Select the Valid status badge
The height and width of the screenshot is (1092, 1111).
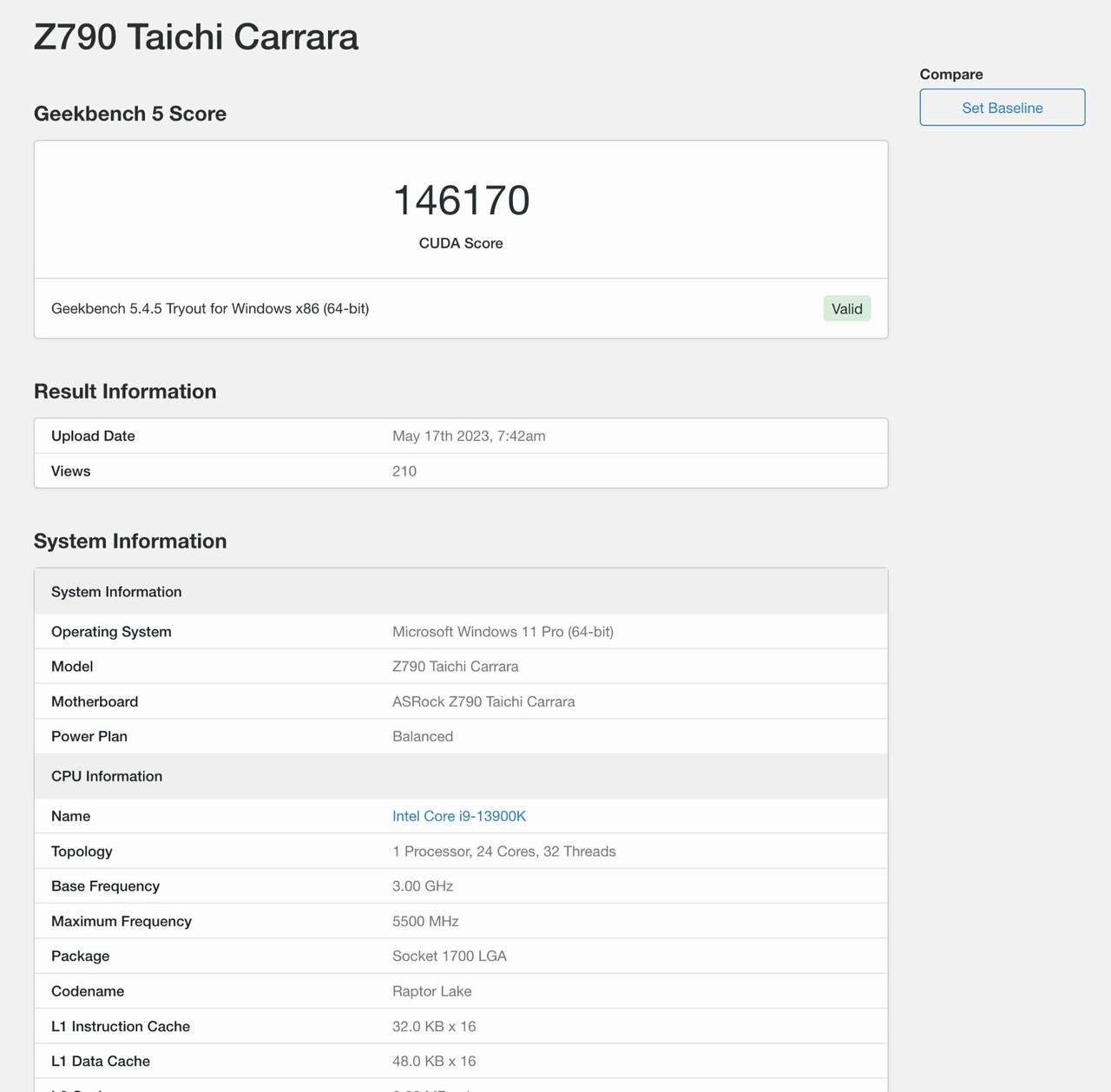click(847, 308)
